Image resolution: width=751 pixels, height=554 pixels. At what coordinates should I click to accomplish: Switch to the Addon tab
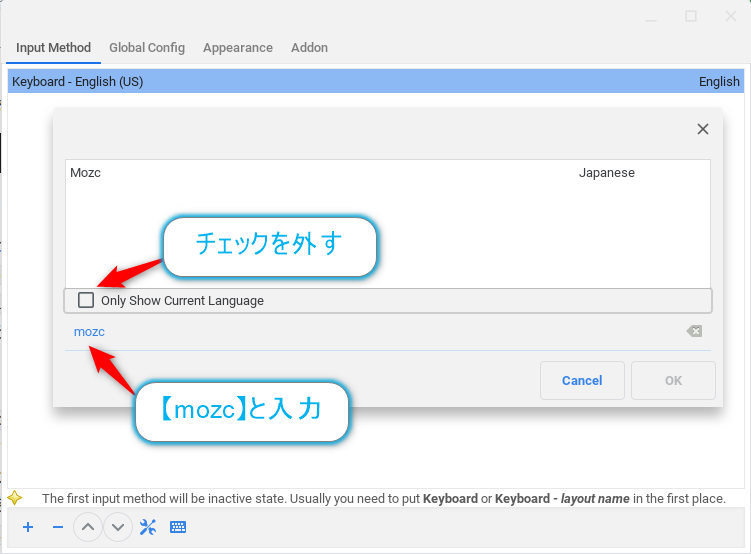309,48
